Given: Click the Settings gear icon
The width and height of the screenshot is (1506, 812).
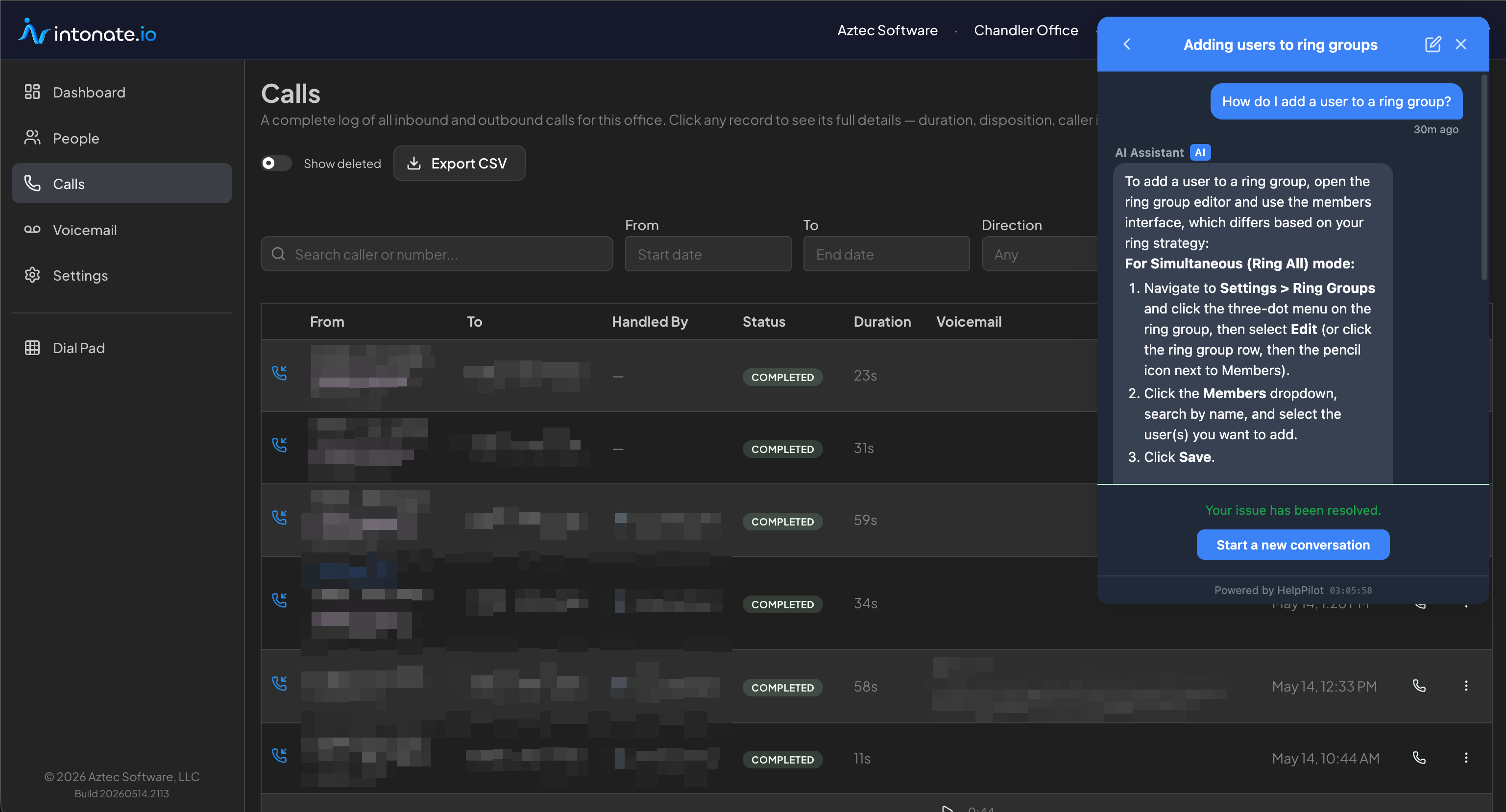Looking at the screenshot, I should tap(32, 275).
